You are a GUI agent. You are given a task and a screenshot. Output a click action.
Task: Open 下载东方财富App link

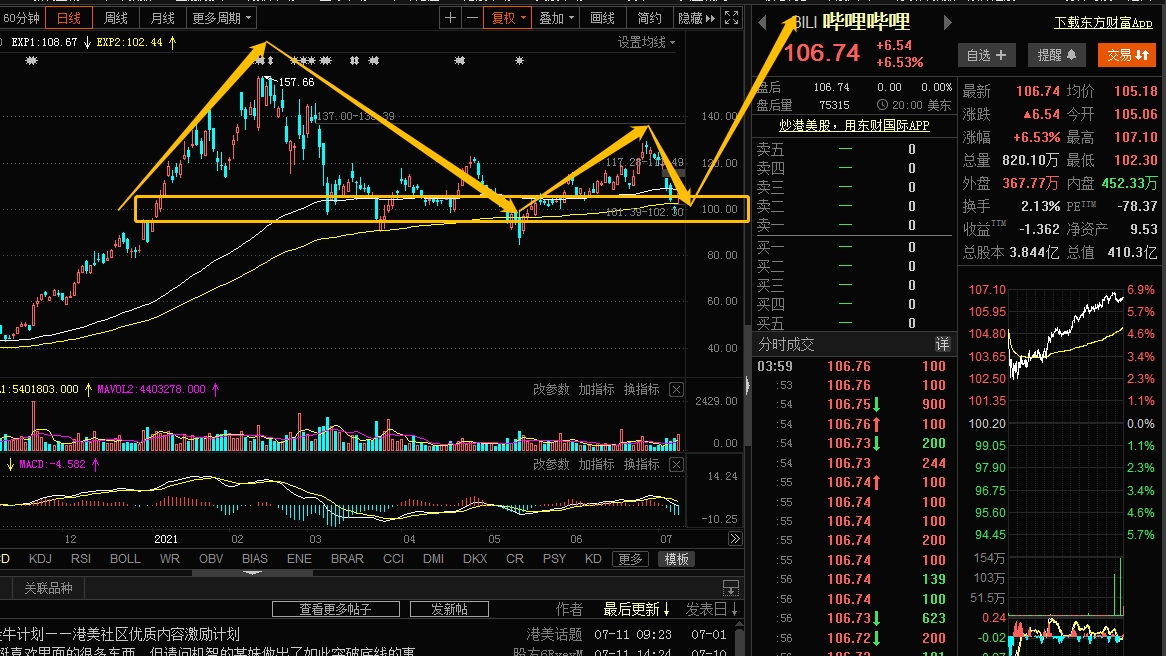[x=1104, y=23]
